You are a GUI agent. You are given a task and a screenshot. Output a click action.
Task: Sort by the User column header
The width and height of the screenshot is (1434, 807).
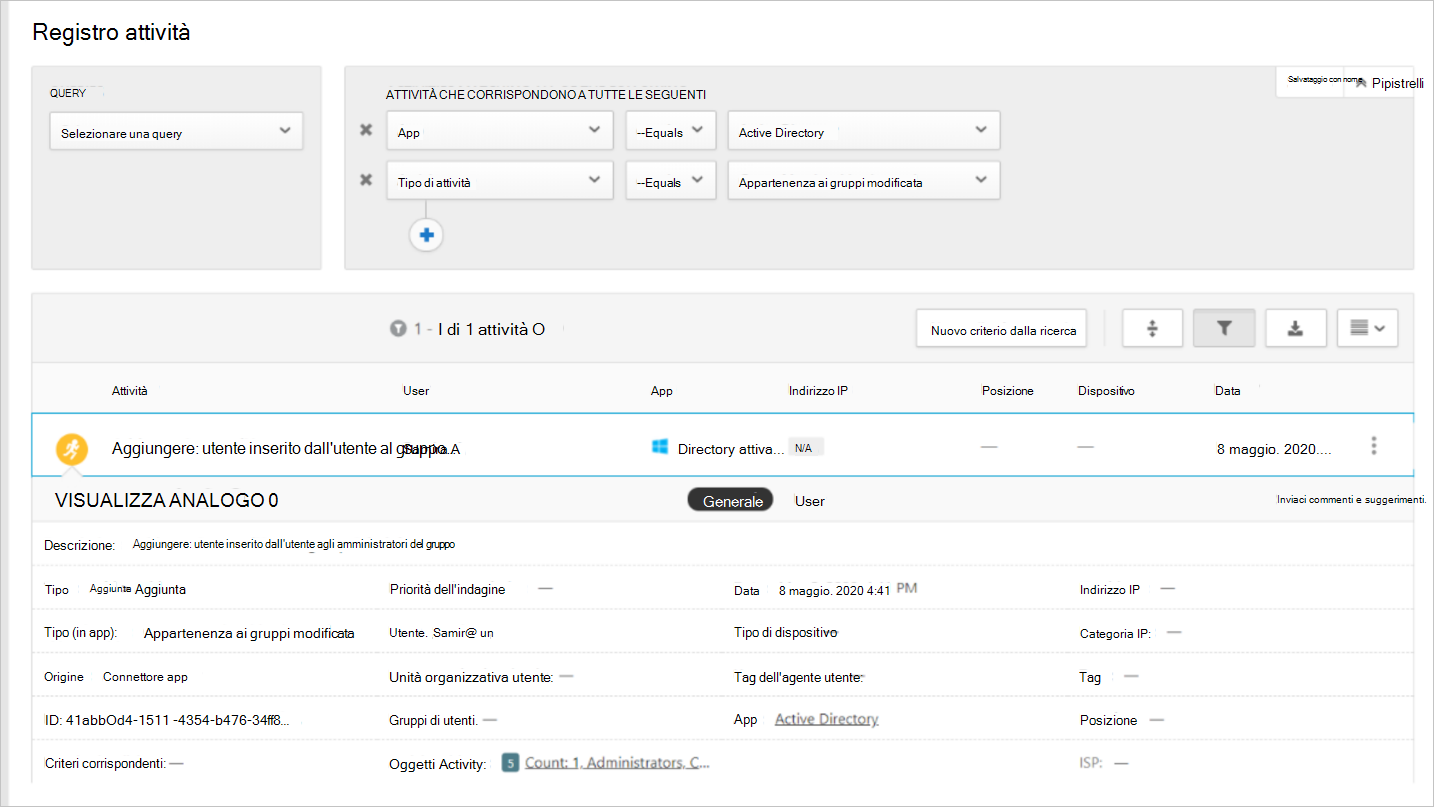pyautogui.click(x=416, y=391)
